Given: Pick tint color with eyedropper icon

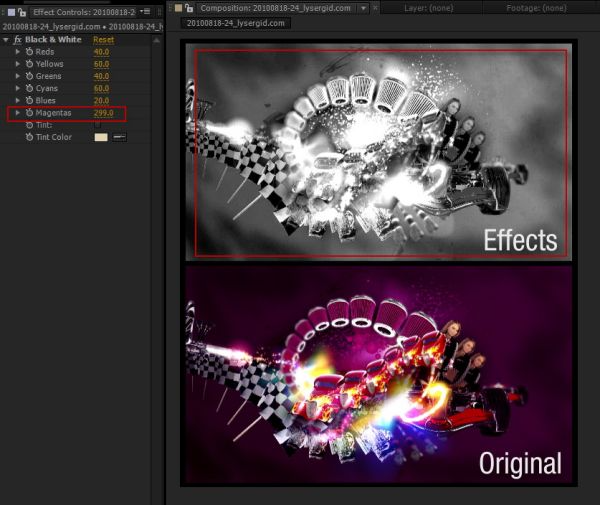Looking at the screenshot, I should pyautogui.click(x=119, y=137).
